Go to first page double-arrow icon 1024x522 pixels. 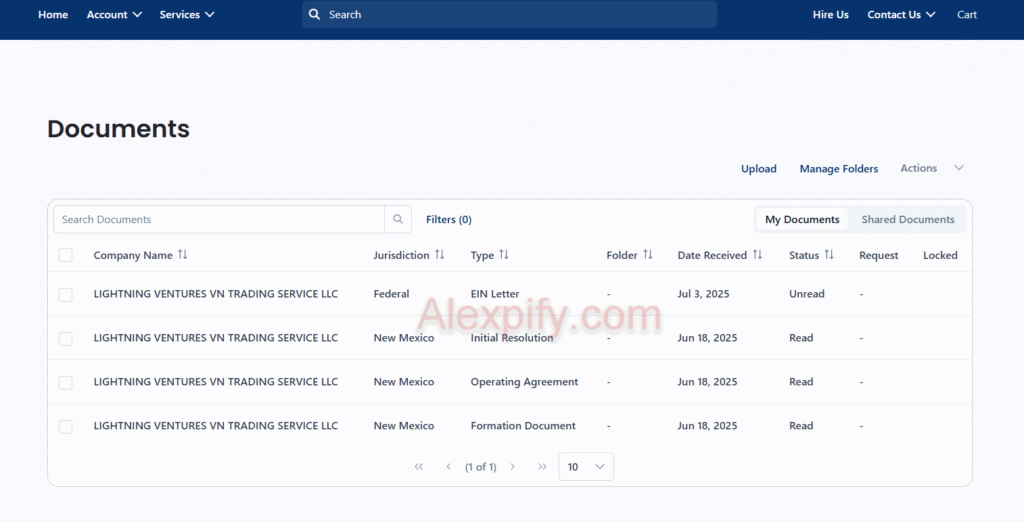419,467
